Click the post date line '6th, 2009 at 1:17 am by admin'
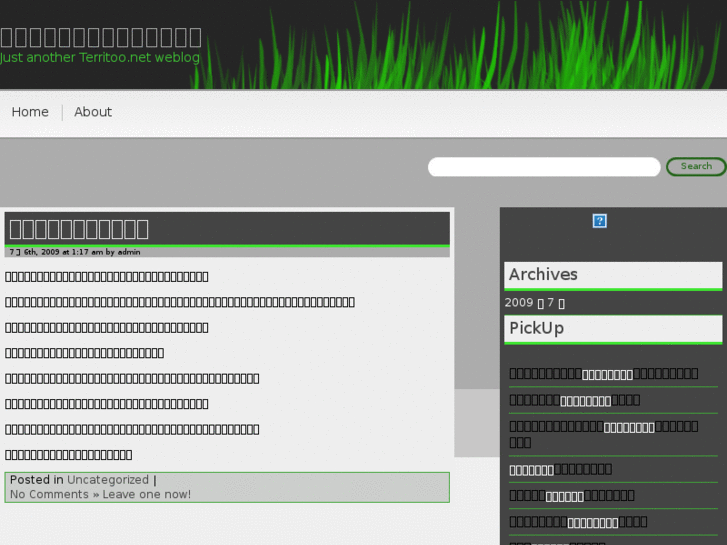Screen dimensions: 727x545 click(x=75, y=252)
